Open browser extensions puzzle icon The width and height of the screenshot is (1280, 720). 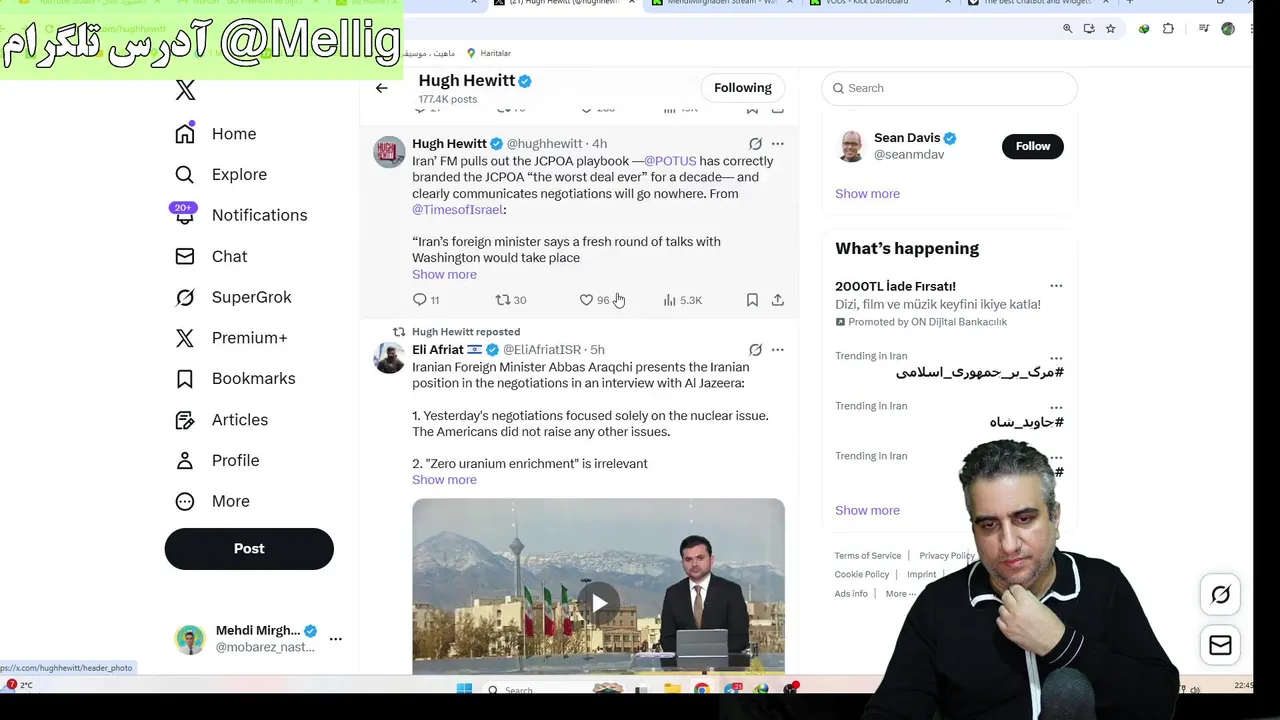coord(1168,29)
